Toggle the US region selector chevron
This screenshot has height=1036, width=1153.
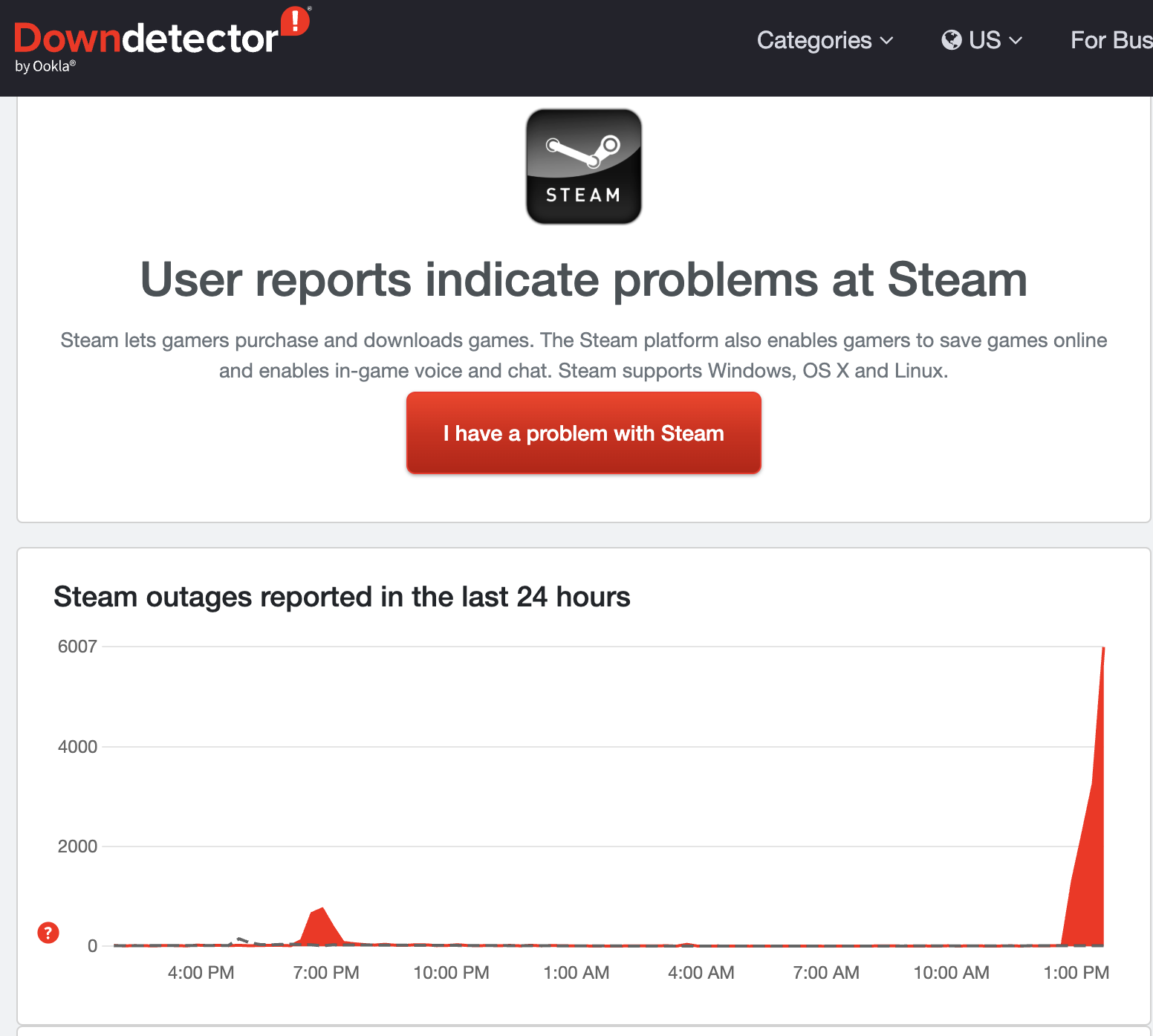pyautogui.click(x=1016, y=42)
